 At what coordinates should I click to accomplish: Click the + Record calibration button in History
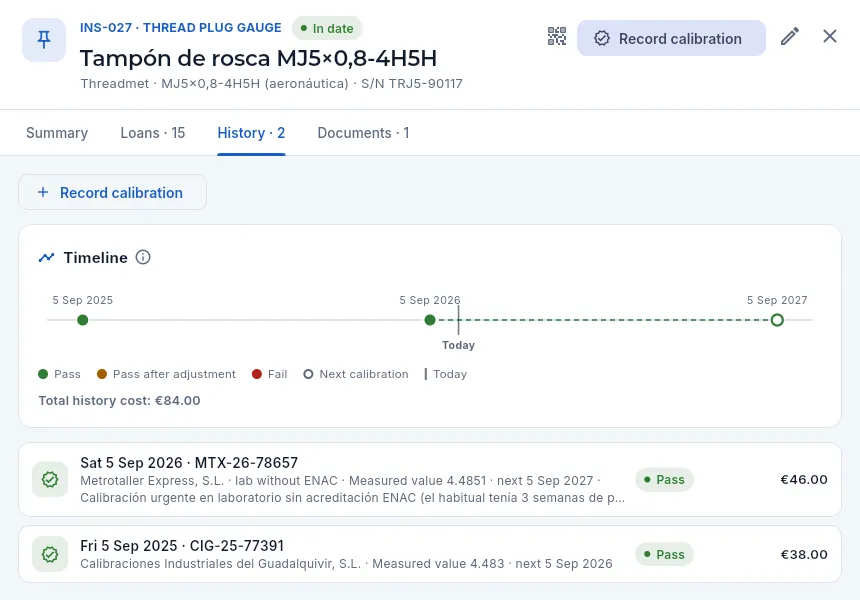point(112,193)
